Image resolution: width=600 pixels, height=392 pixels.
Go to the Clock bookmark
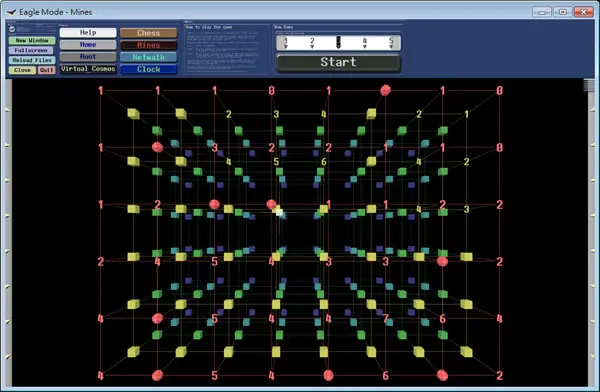click(x=148, y=69)
